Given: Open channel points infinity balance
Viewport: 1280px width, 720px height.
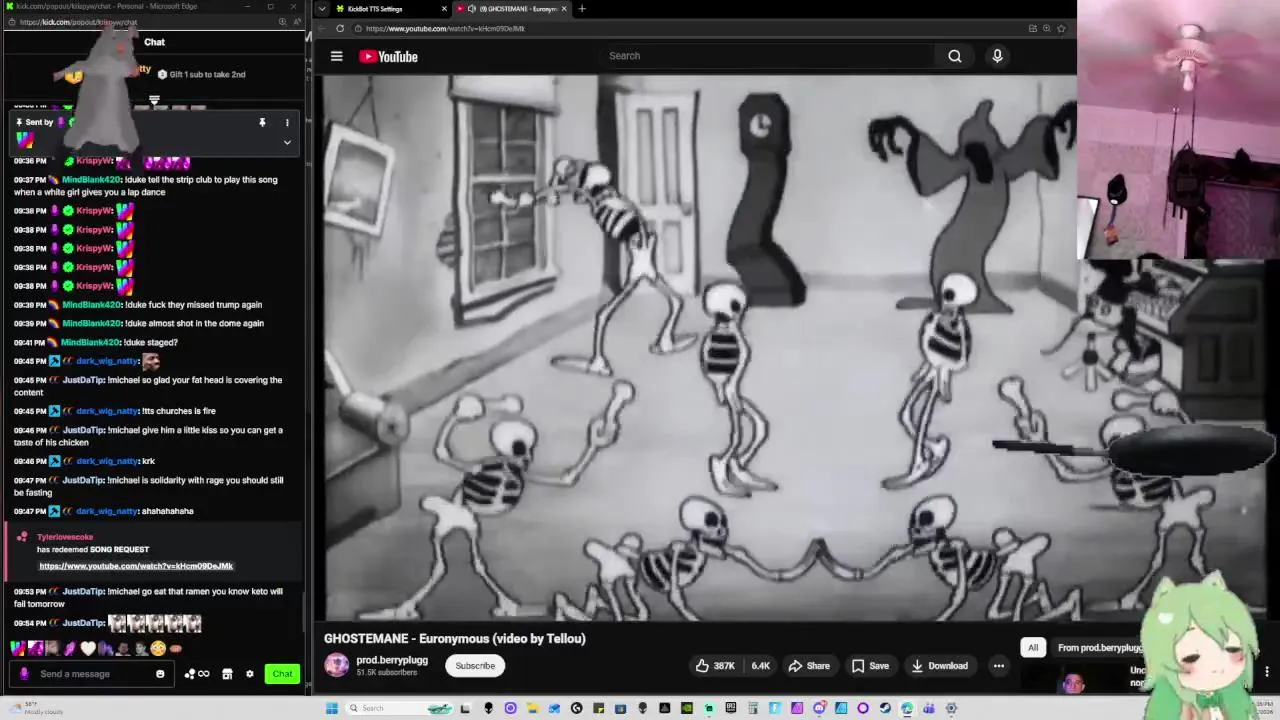Looking at the screenshot, I should click(x=197, y=674).
